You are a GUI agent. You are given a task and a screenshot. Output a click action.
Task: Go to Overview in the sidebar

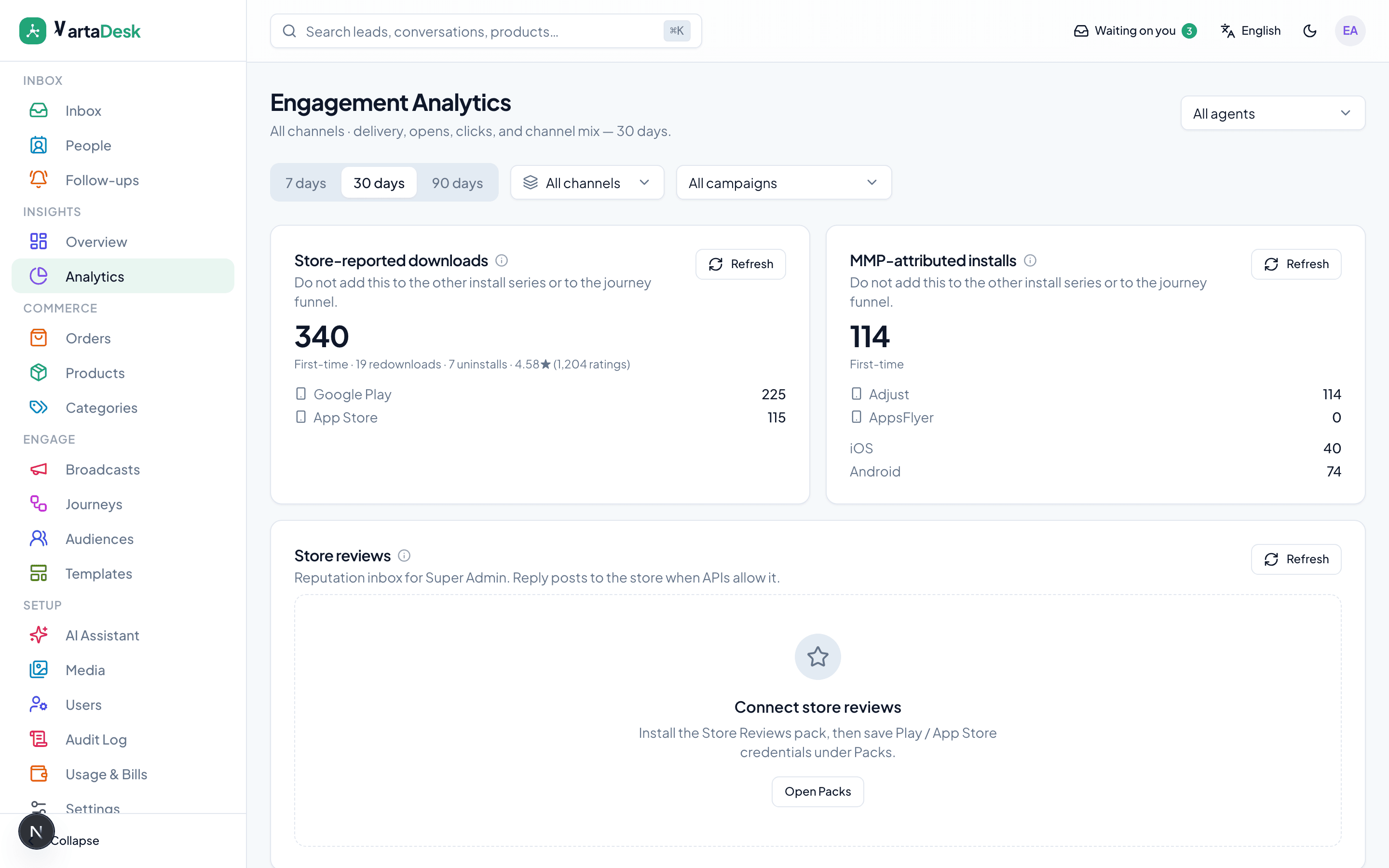123,242
